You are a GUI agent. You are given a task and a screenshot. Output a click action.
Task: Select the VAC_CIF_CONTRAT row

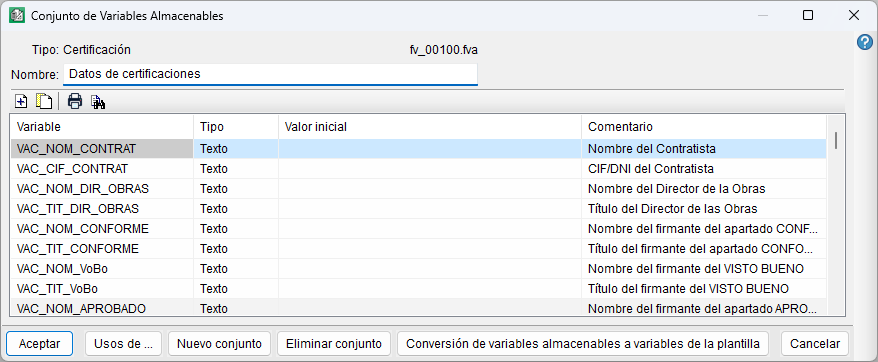pyautogui.click(x=418, y=169)
